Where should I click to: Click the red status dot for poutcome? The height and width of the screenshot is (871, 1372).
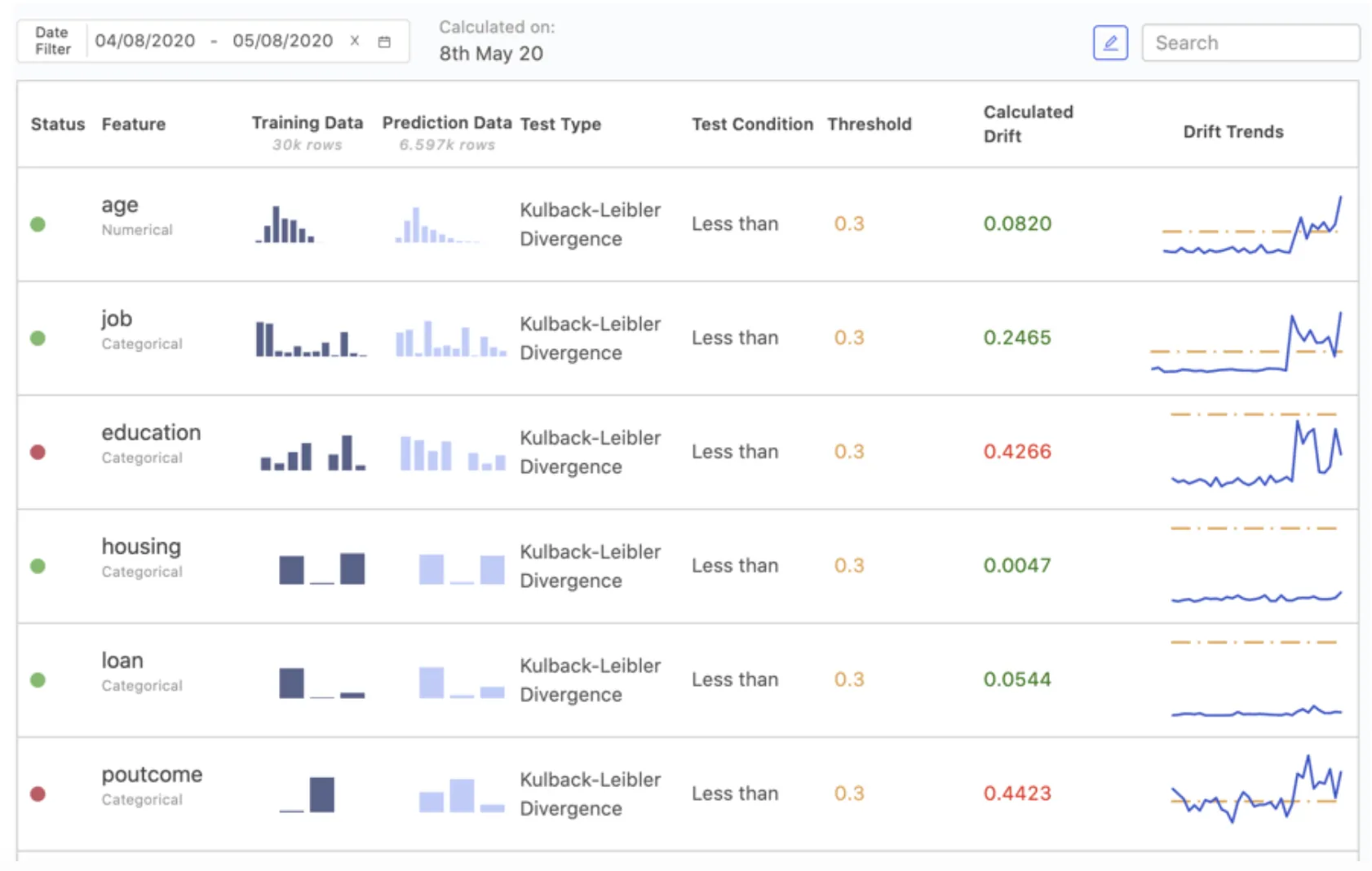[38, 794]
